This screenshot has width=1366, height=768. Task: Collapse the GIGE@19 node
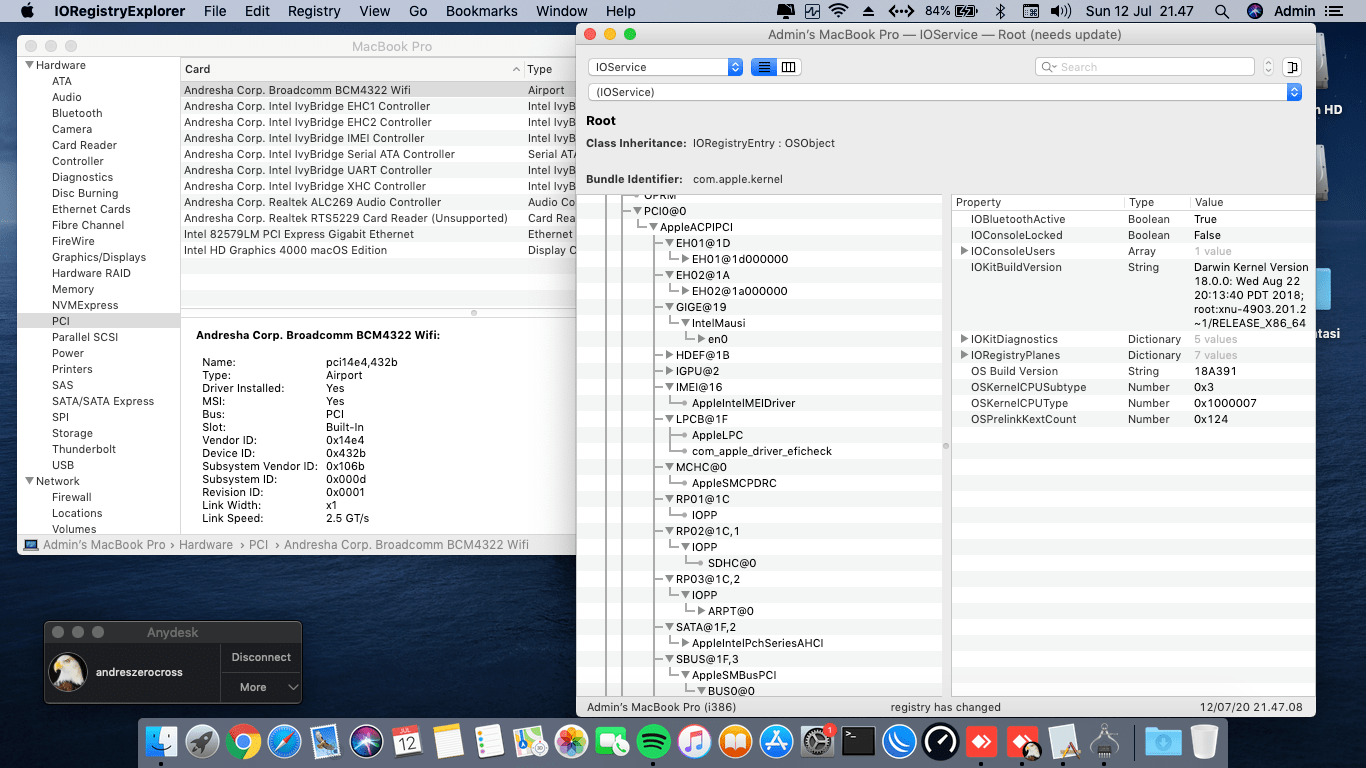pos(669,307)
